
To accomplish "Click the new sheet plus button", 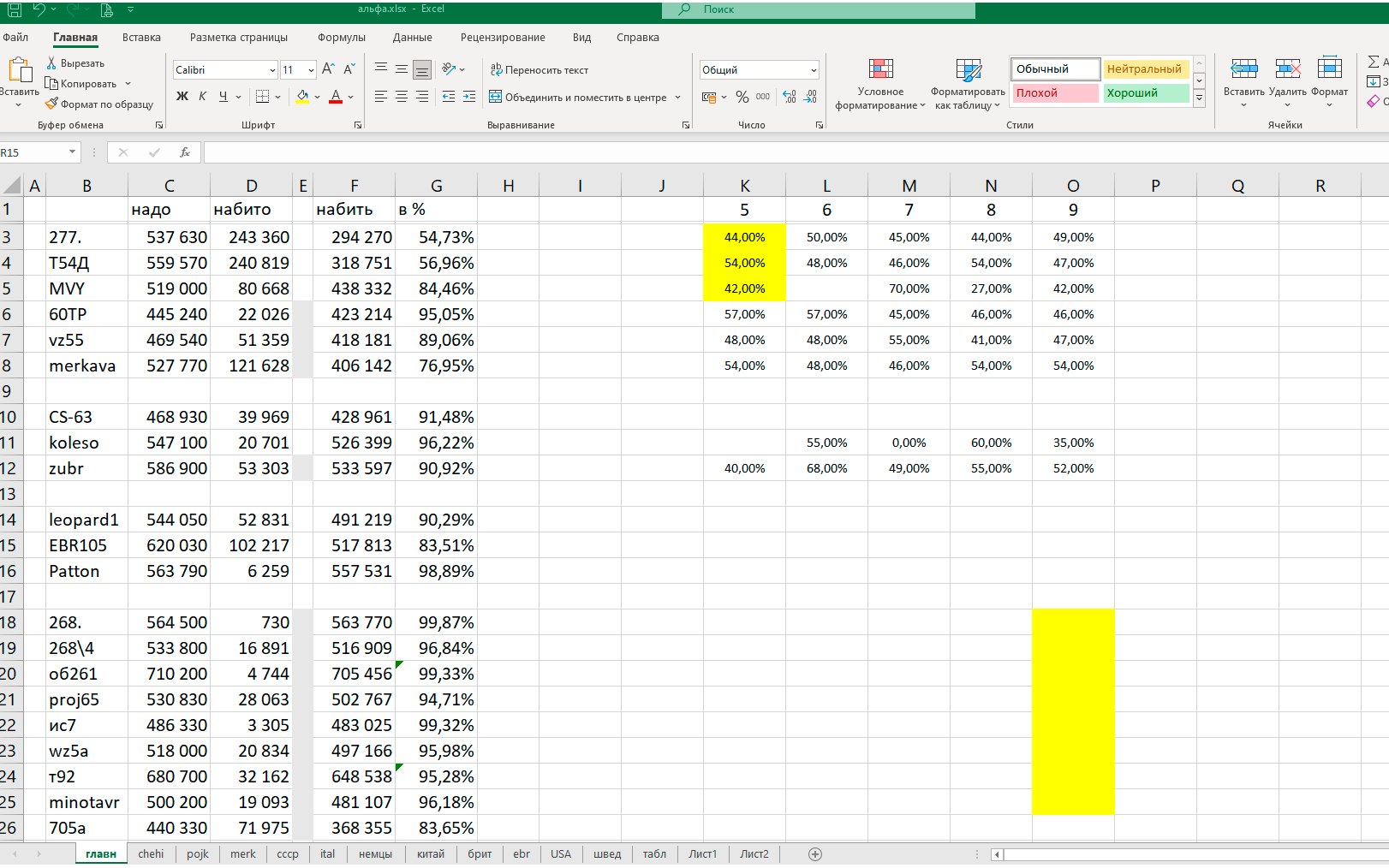I will point(815,854).
